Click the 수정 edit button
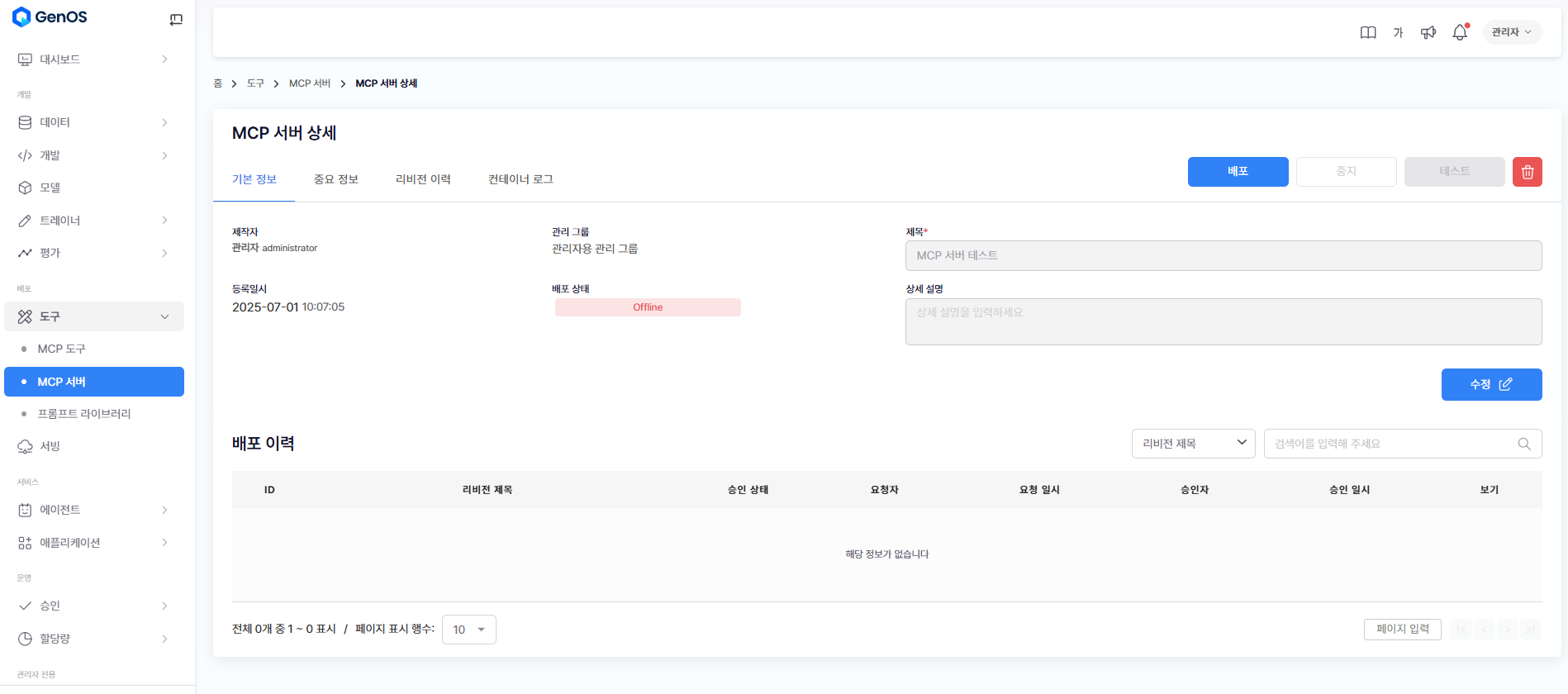 (x=1490, y=384)
